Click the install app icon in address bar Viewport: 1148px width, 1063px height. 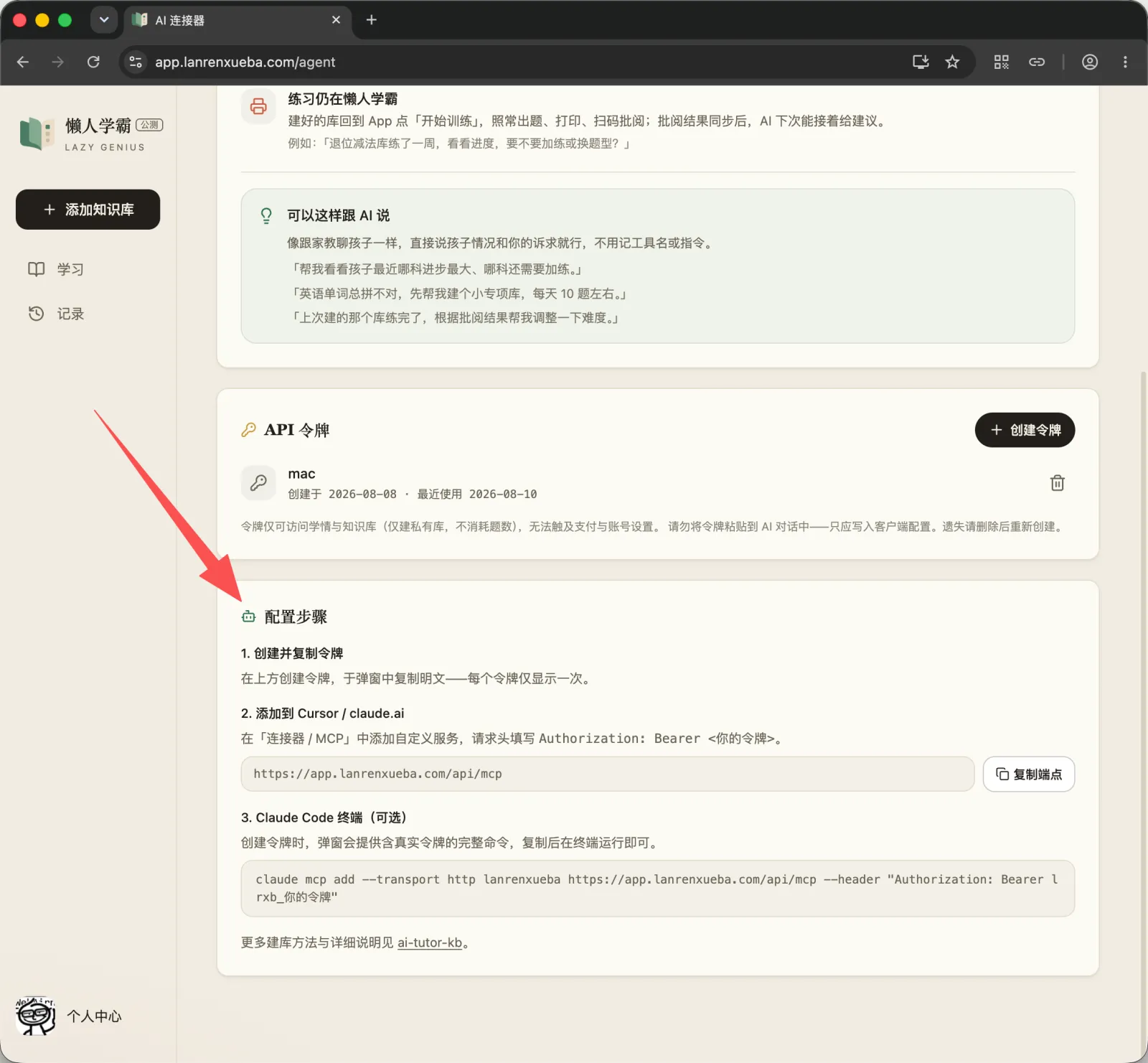pyautogui.click(x=921, y=62)
